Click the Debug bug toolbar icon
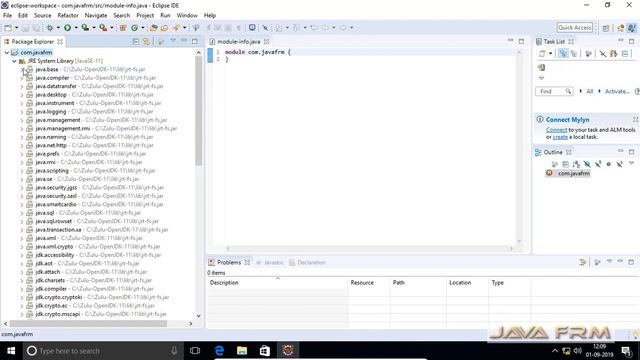The image size is (640, 360). (x=50, y=28)
